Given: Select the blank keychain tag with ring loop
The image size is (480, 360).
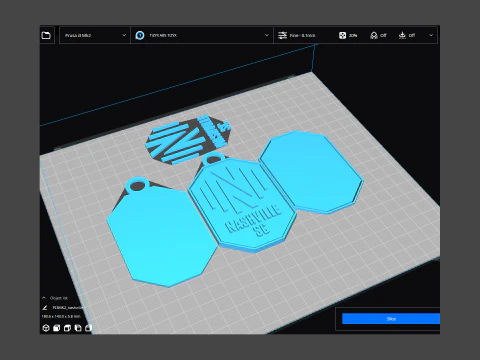Looking at the screenshot, I should click(162, 233).
